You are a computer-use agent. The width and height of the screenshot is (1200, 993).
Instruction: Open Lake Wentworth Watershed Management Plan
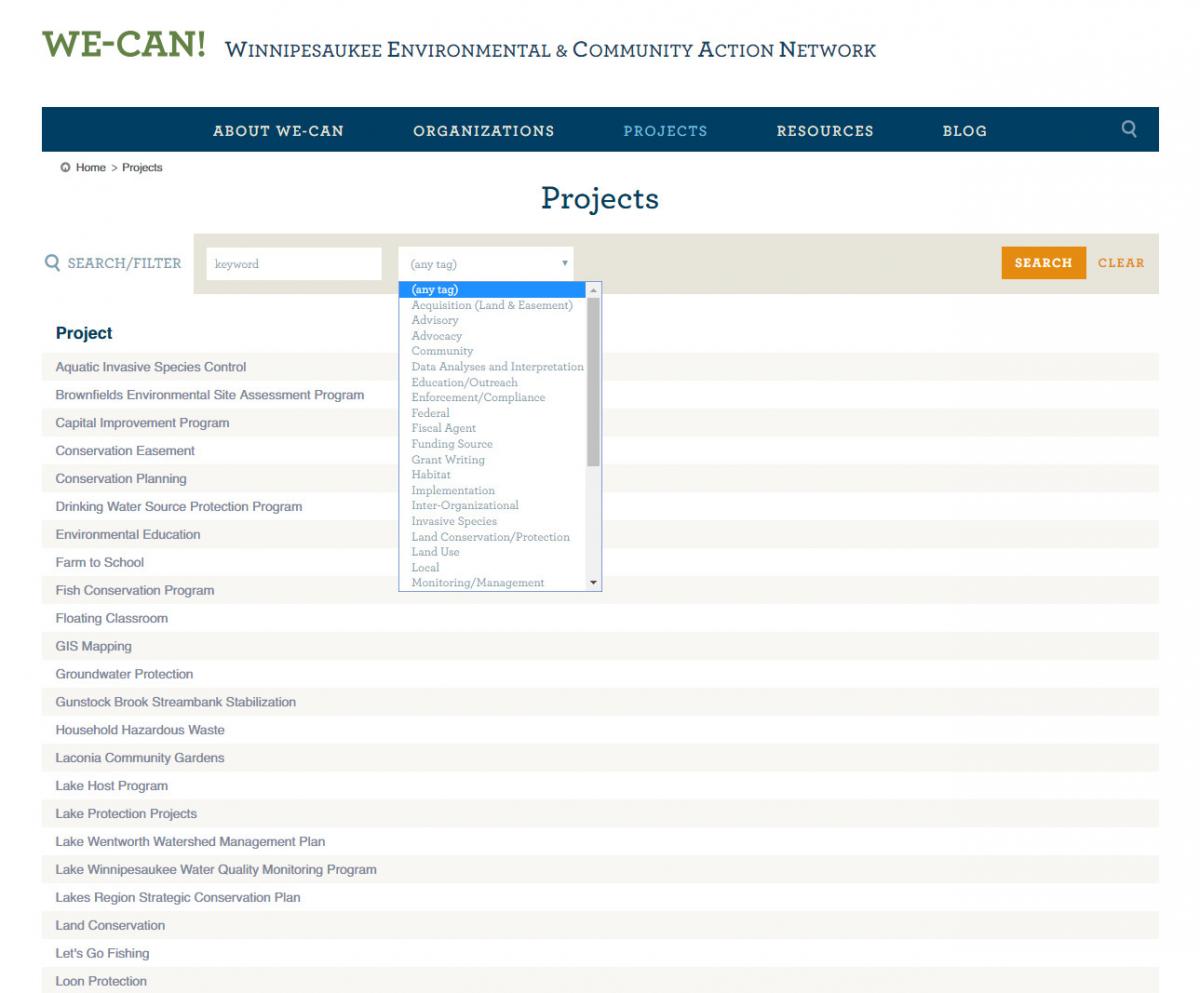tap(190, 842)
